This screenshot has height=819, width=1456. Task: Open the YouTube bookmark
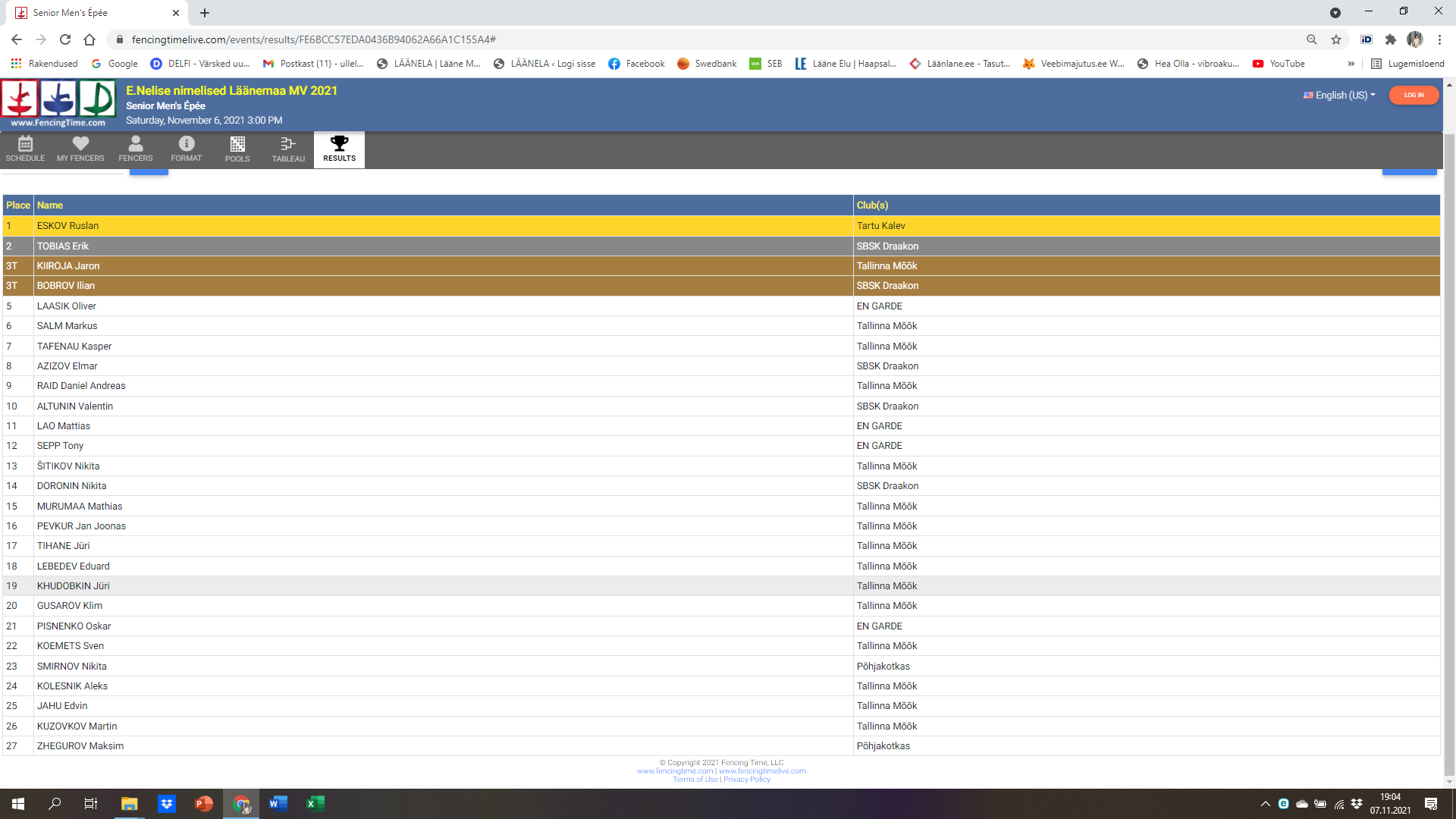pyautogui.click(x=1279, y=64)
